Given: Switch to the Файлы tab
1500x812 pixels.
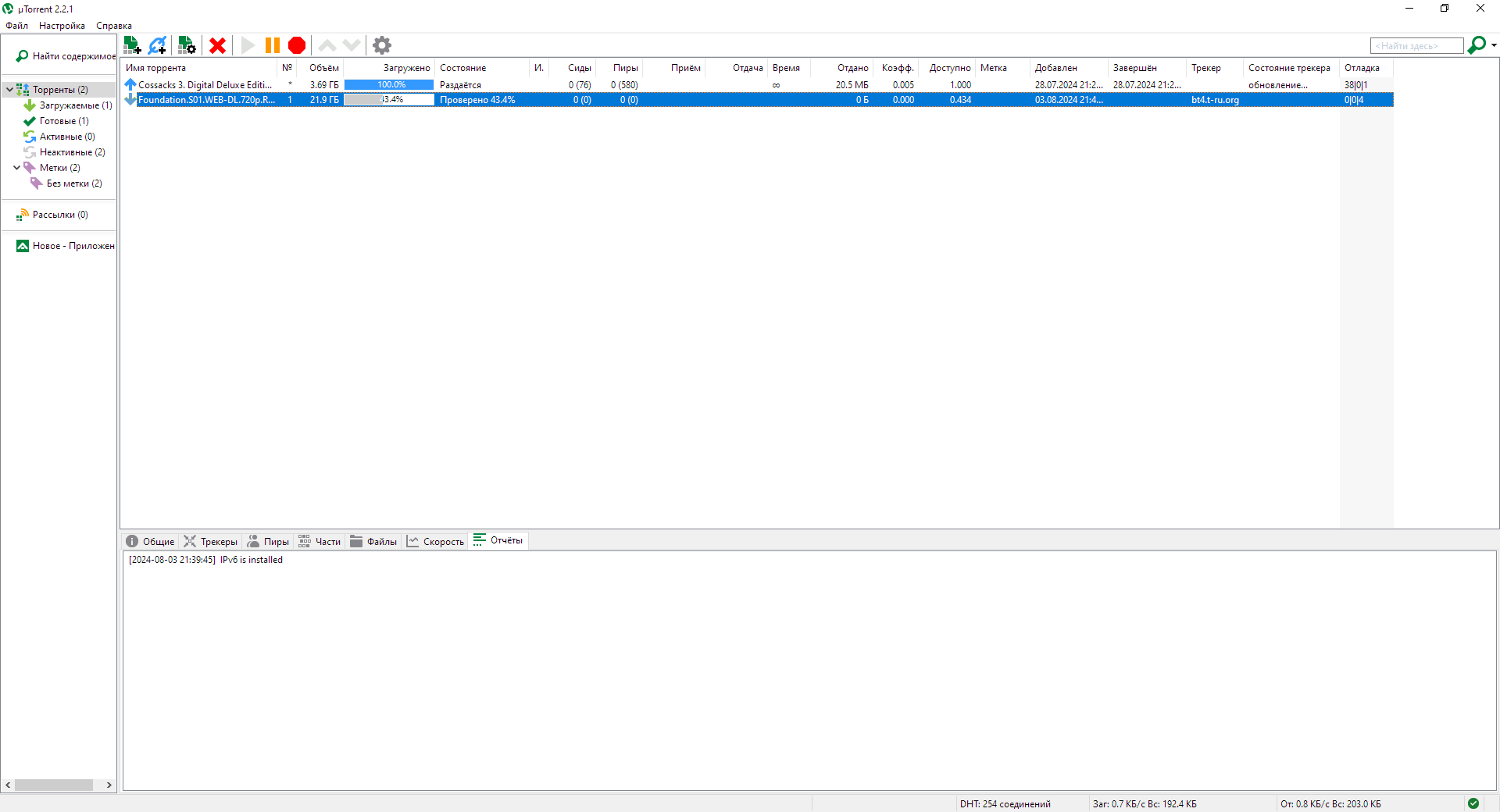Looking at the screenshot, I should (373, 541).
